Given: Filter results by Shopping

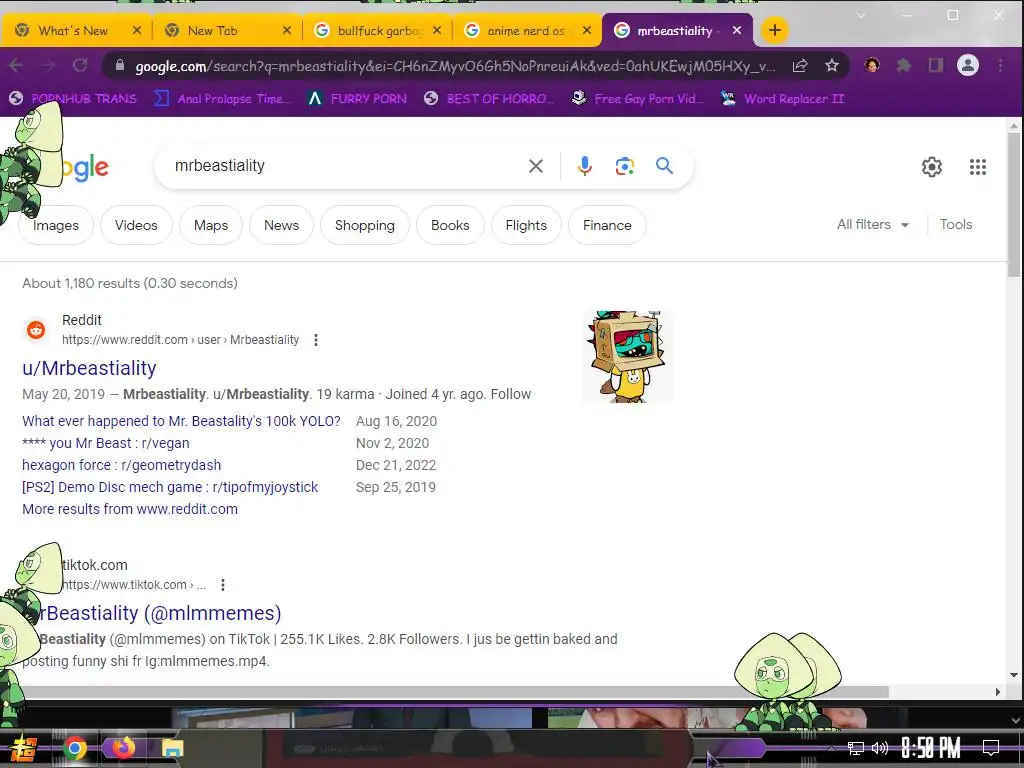Looking at the screenshot, I should point(365,225).
